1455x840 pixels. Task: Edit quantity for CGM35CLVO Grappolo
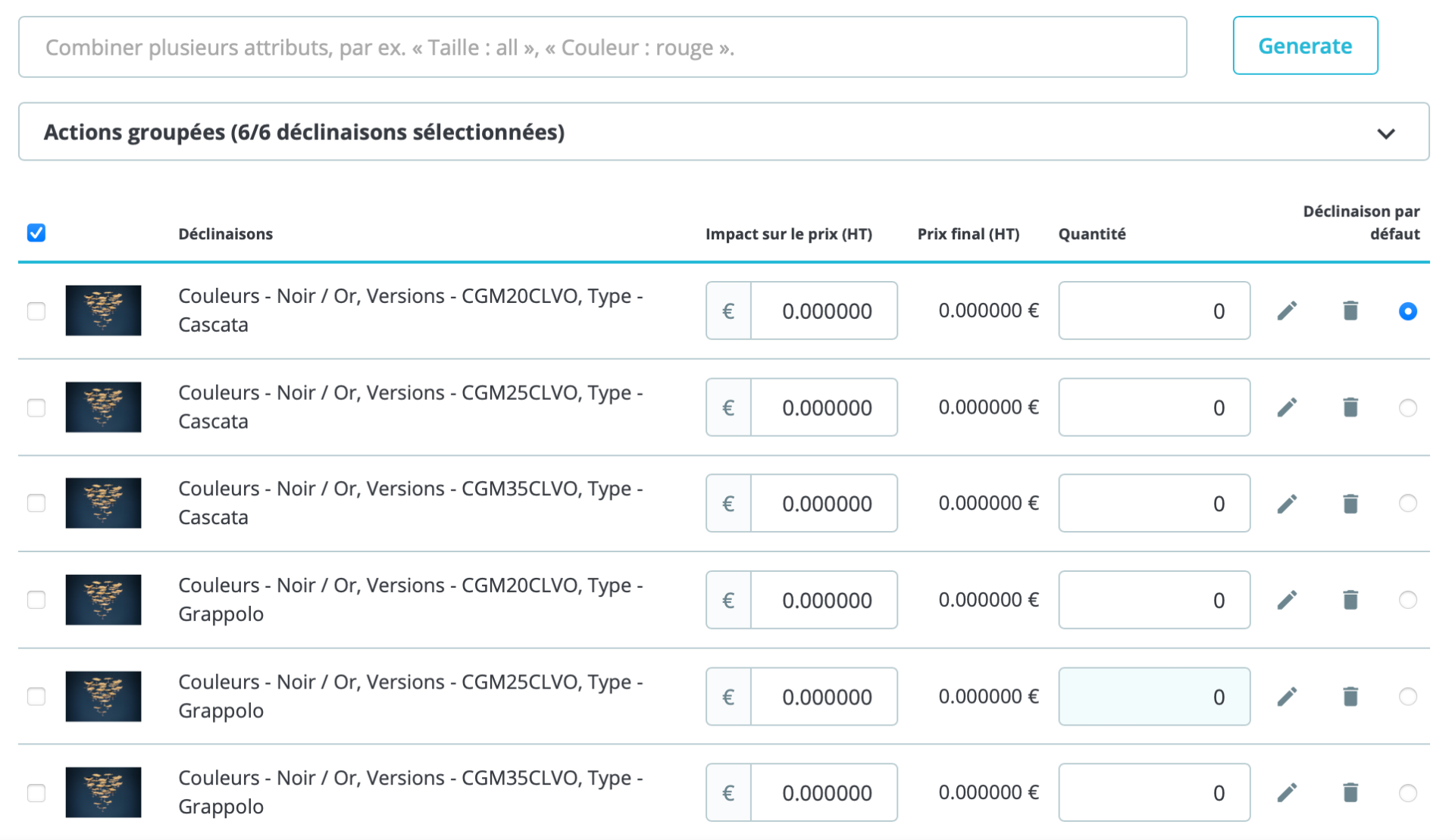(1154, 792)
